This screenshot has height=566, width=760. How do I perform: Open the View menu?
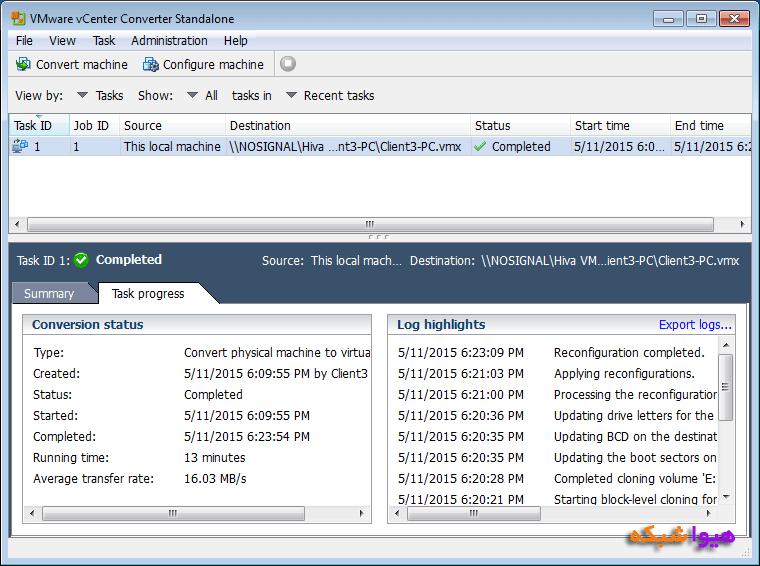tap(62, 41)
